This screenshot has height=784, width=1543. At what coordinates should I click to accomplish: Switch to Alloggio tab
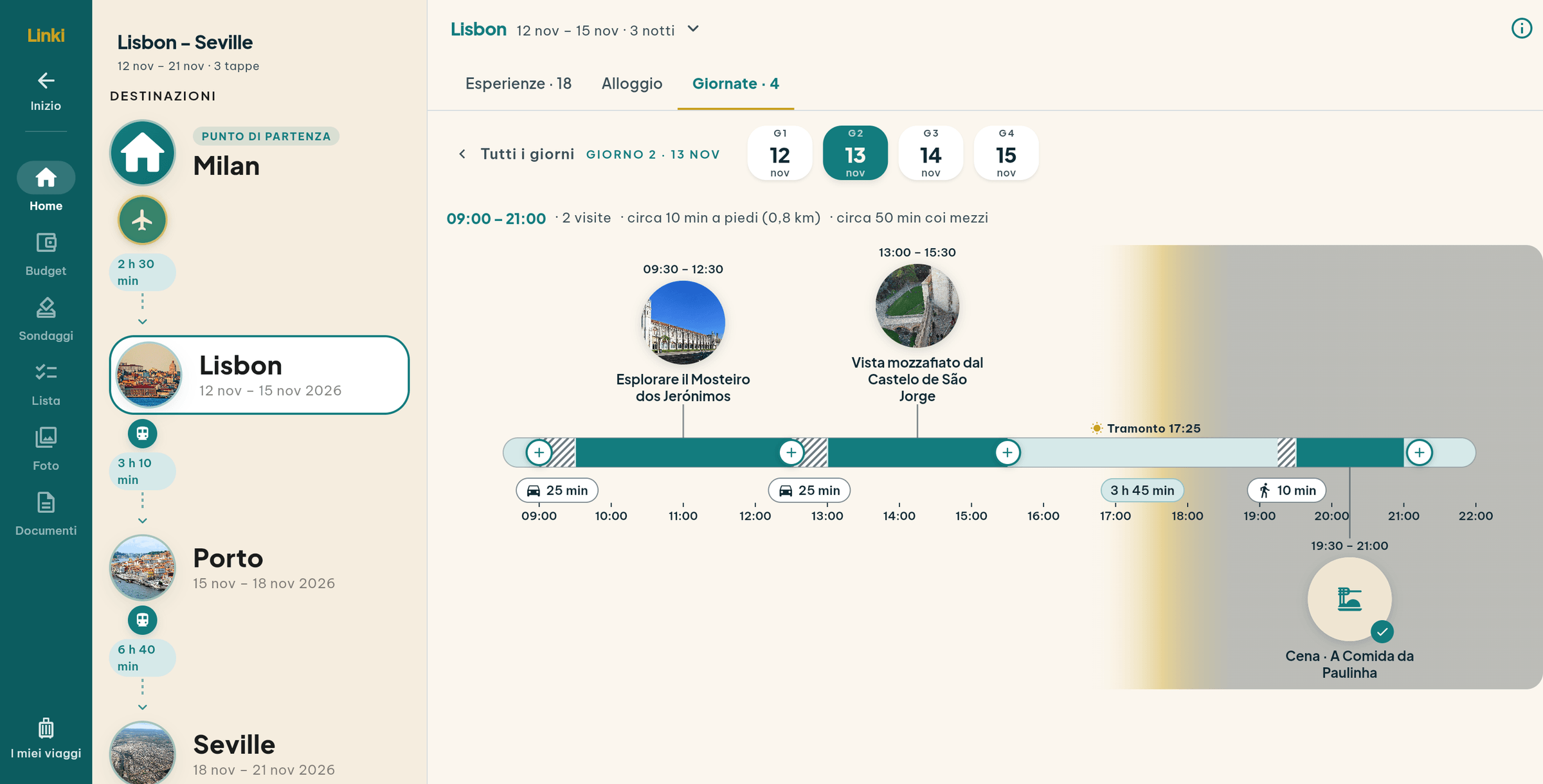[631, 84]
